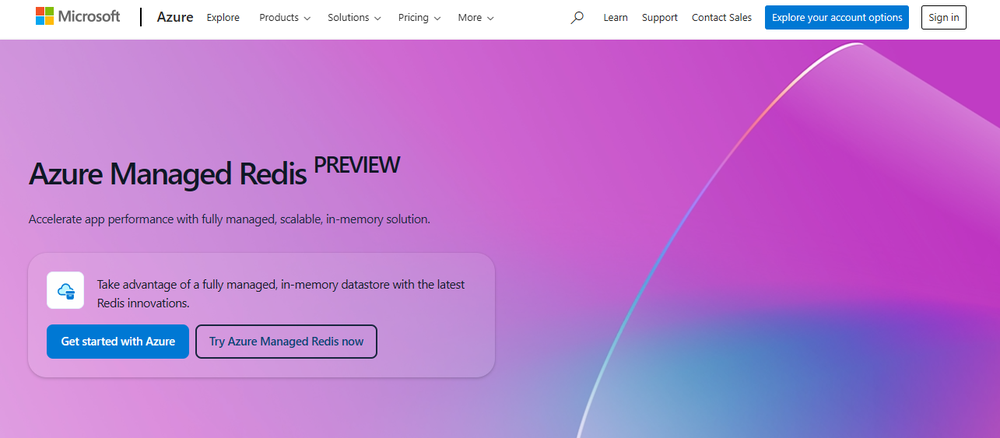1000x438 pixels.
Task: Click the Azure Managed Redis cloud icon
Action: [x=65, y=290]
